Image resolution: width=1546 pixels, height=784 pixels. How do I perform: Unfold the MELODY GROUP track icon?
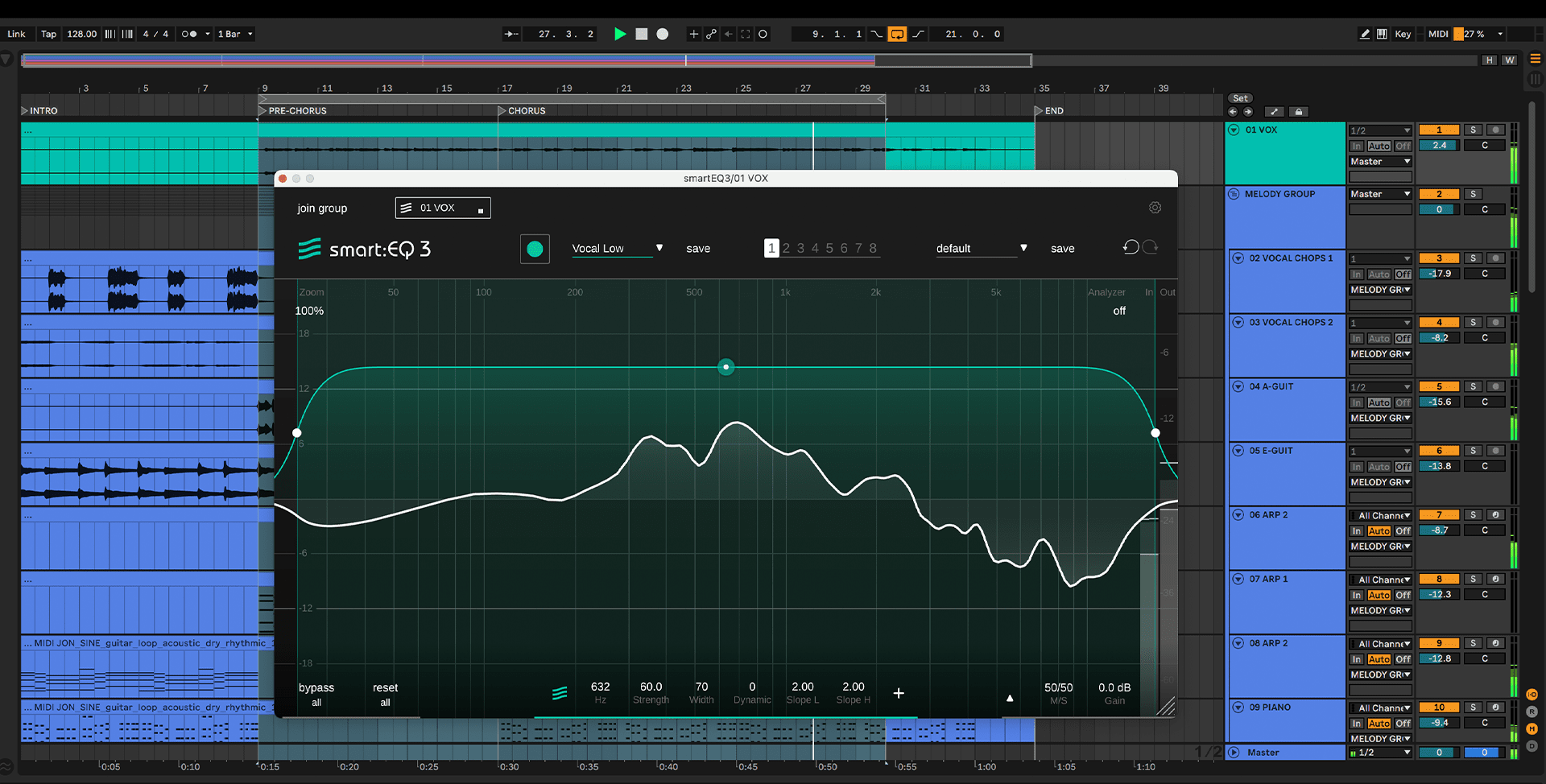point(1234,194)
